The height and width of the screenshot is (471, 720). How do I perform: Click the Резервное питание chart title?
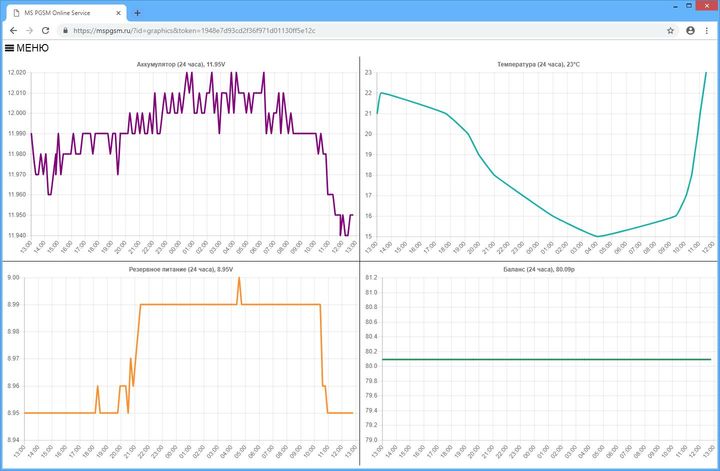[180, 270]
